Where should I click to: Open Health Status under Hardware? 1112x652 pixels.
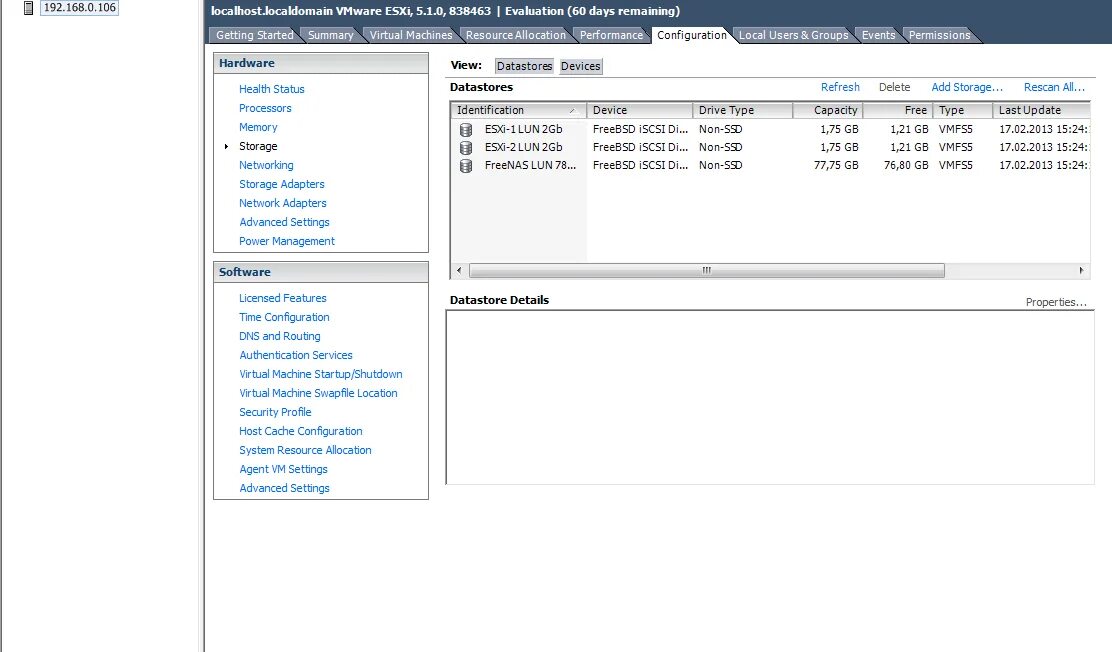272,89
